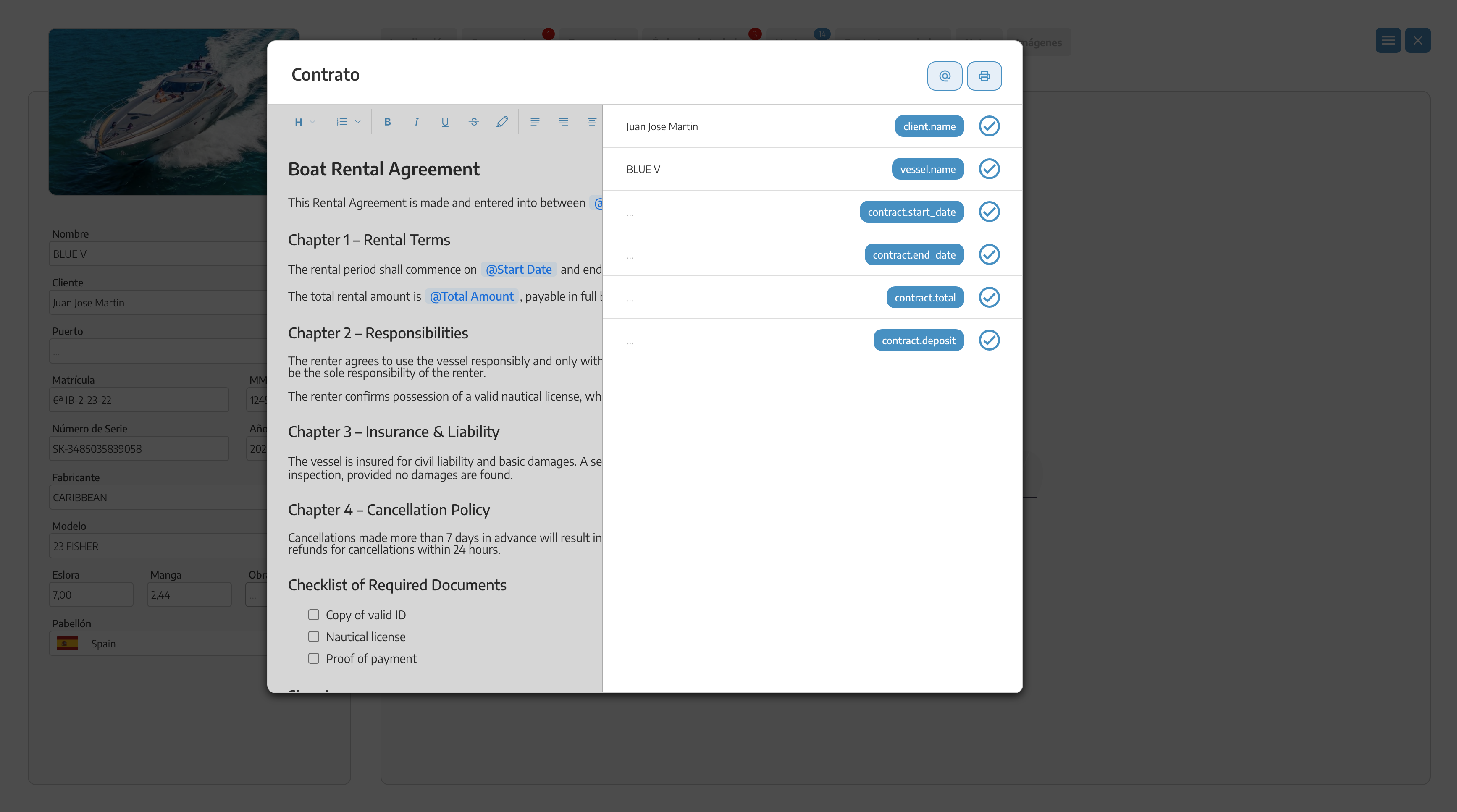Viewport: 1457px width, 812px height.
Task: Click 'Checklist of Required Documents' heading
Action: pyautogui.click(x=397, y=585)
